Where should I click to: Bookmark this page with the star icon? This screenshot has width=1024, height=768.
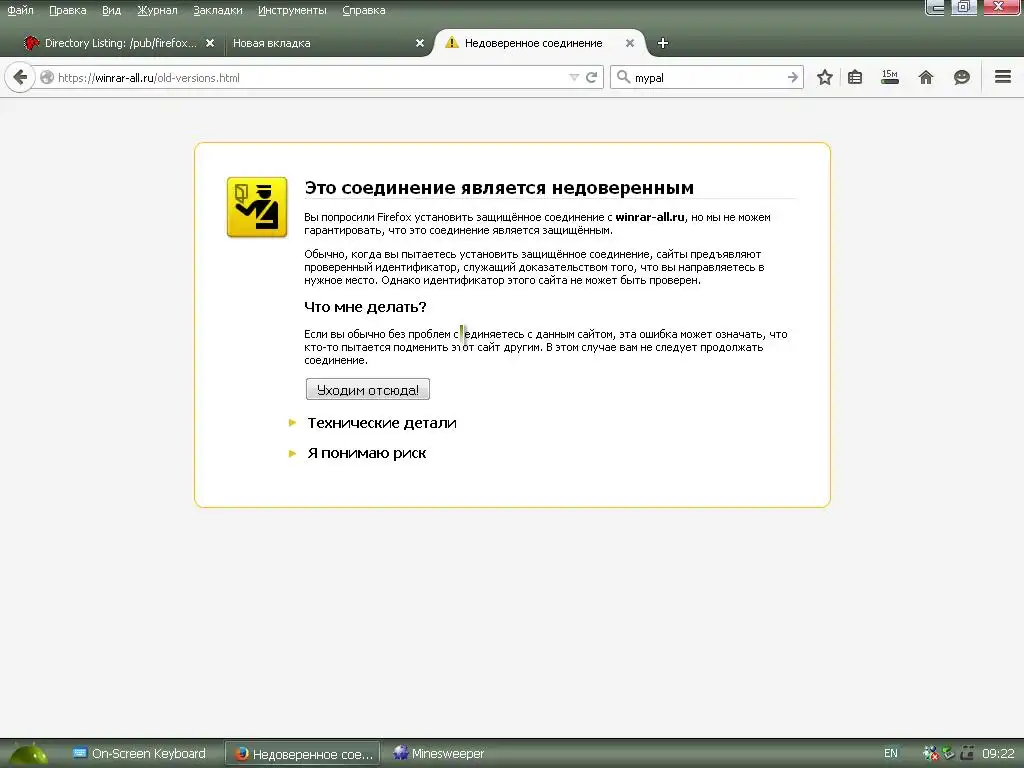click(x=825, y=78)
